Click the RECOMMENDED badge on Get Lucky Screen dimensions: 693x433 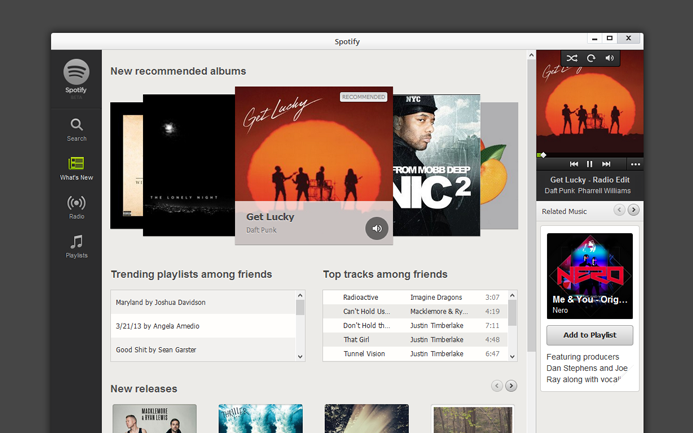[x=363, y=97]
